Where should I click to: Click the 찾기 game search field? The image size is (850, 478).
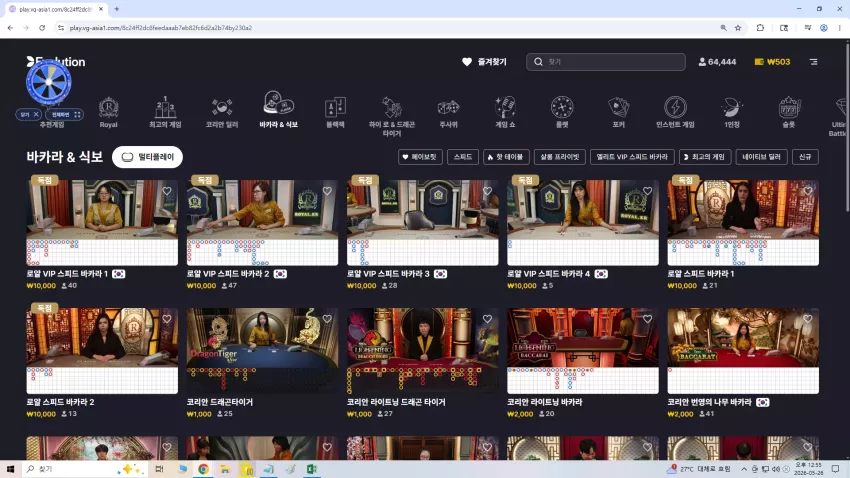click(x=606, y=62)
